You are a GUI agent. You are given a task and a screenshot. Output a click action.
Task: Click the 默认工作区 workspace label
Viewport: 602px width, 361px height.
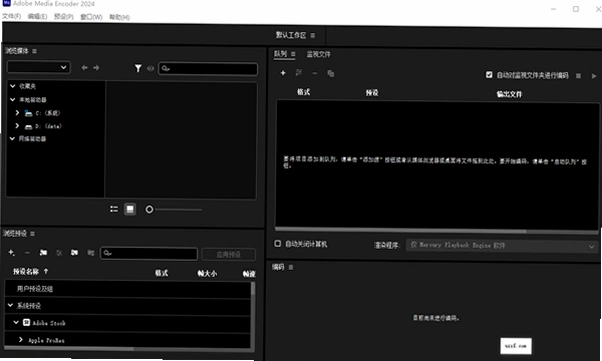(291, 35)
